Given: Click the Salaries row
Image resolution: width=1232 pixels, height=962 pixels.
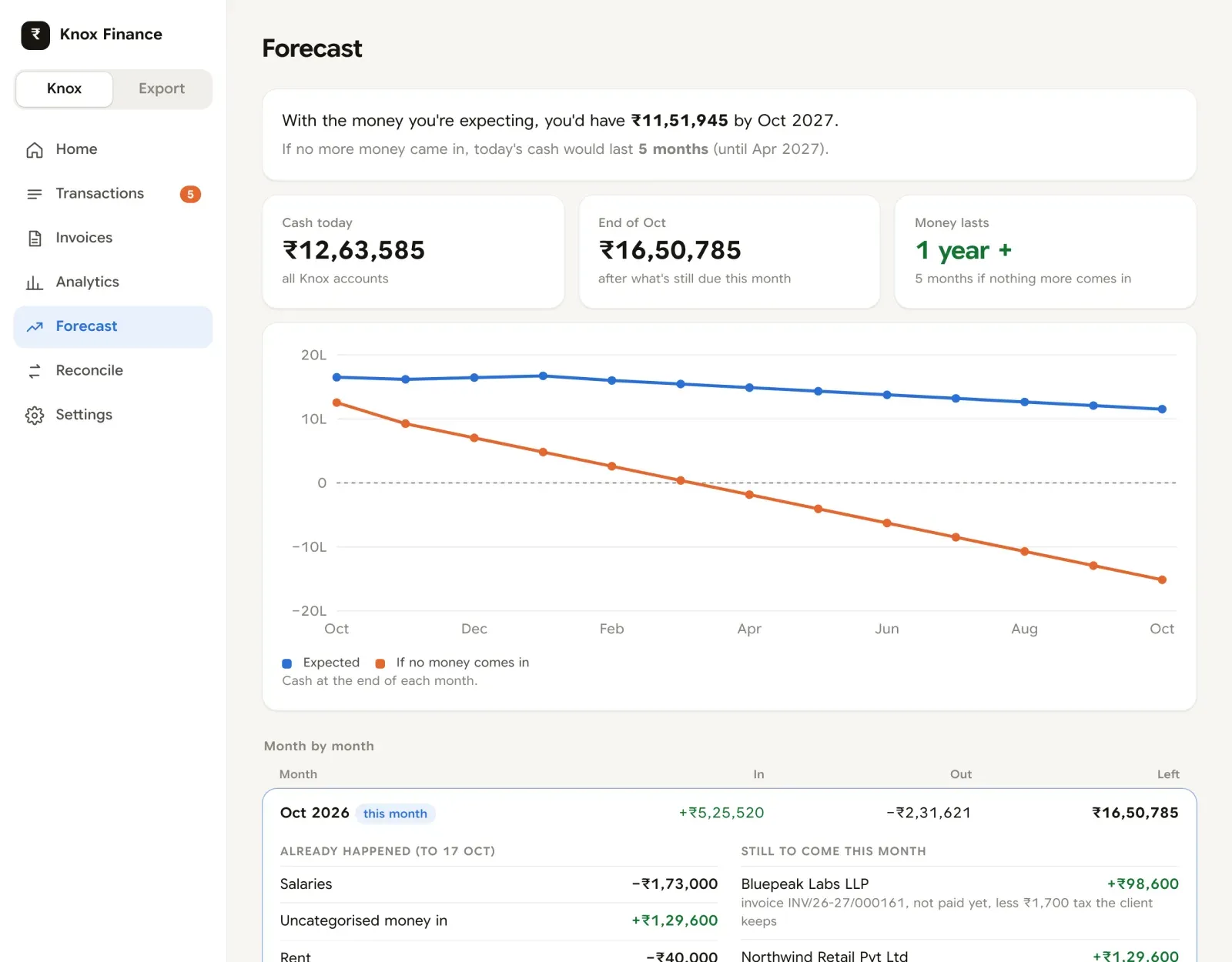Looking at the screenshot, I should click(499, 884).
